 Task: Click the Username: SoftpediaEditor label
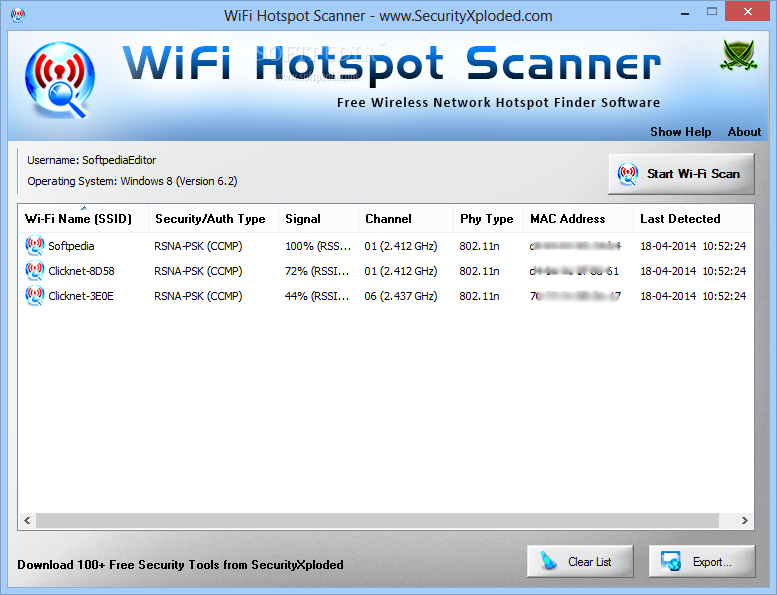pos(92,160)
